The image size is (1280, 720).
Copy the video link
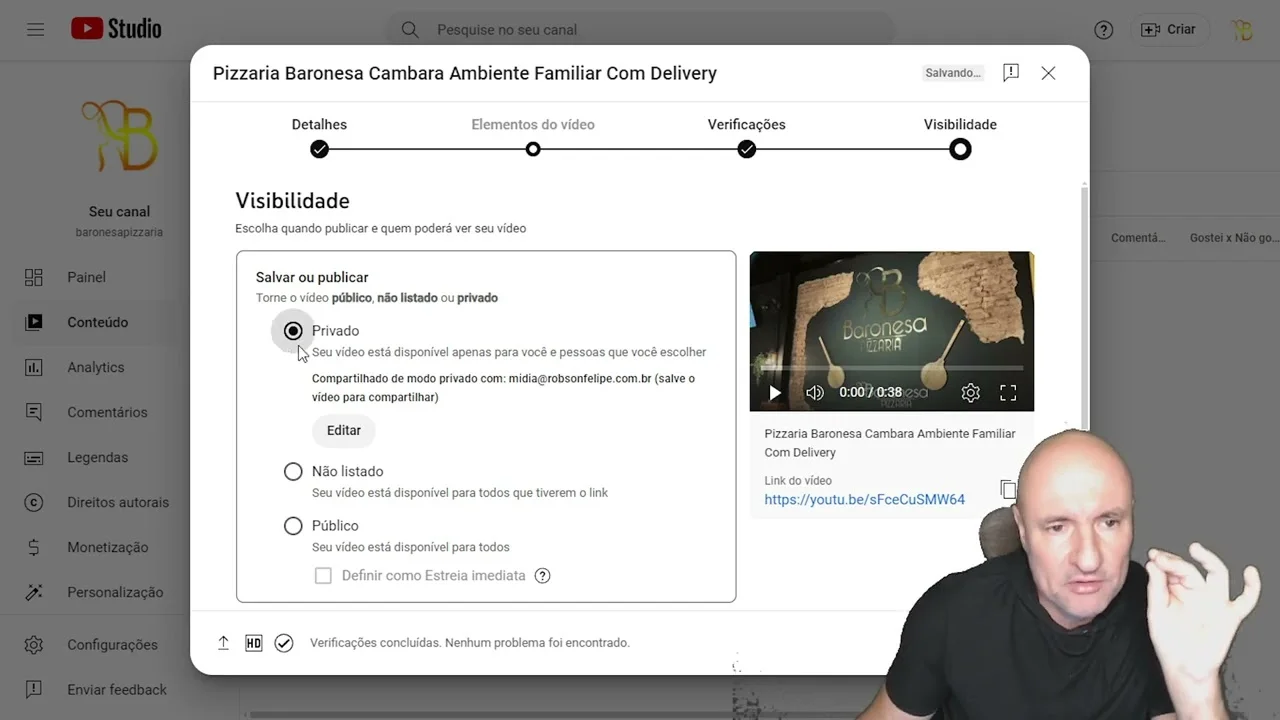[x=1008, y=490]
